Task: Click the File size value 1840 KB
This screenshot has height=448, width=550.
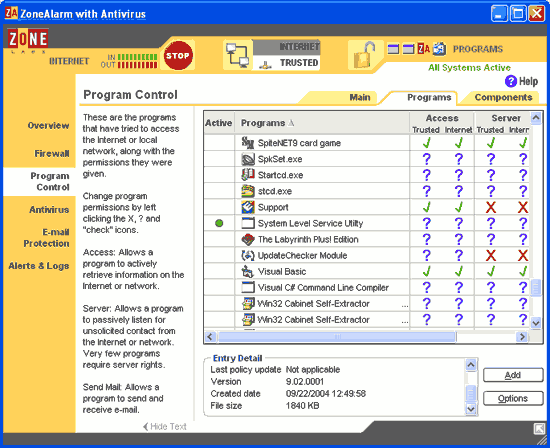Action: point(302,406)
